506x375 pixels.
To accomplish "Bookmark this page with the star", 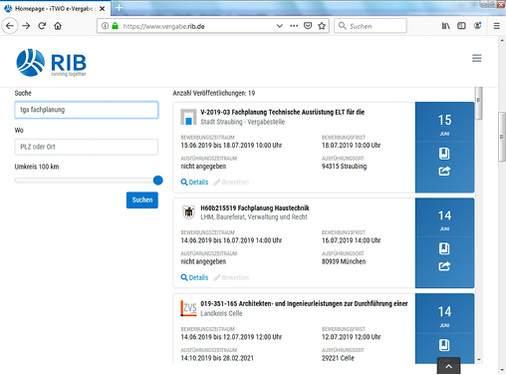I will pos(322,26).
